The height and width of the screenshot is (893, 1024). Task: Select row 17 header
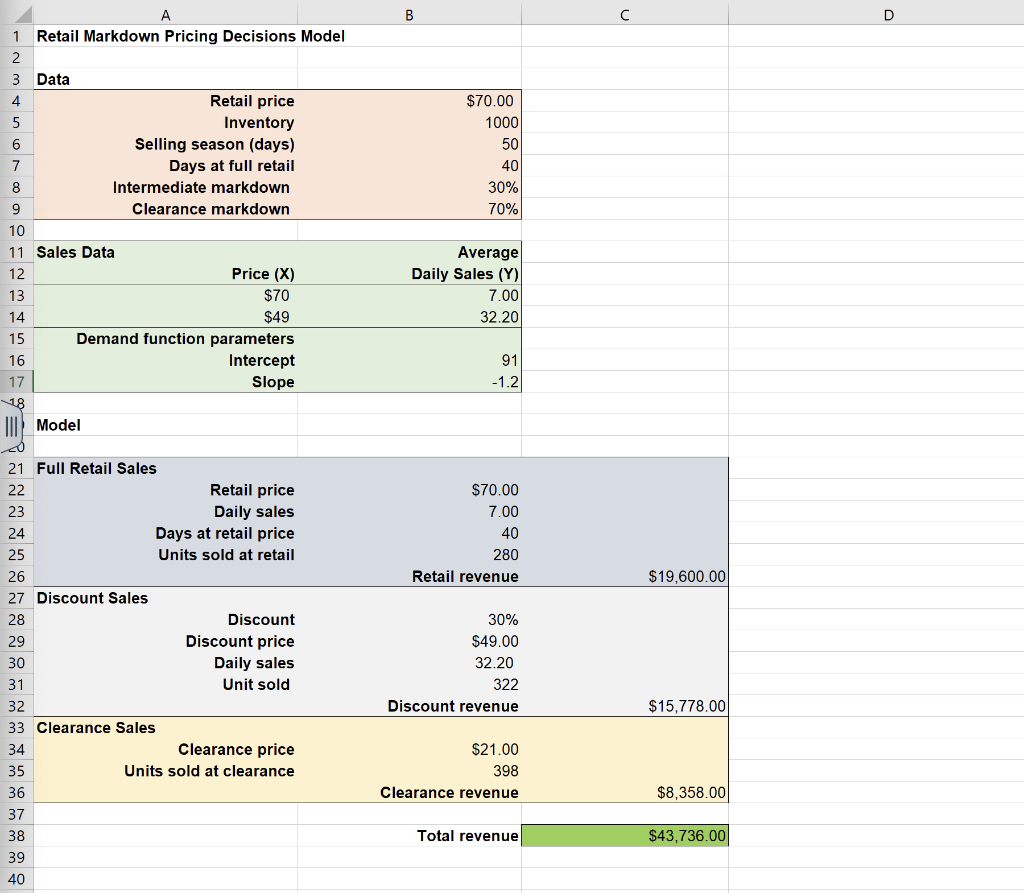tap(16, 382)
